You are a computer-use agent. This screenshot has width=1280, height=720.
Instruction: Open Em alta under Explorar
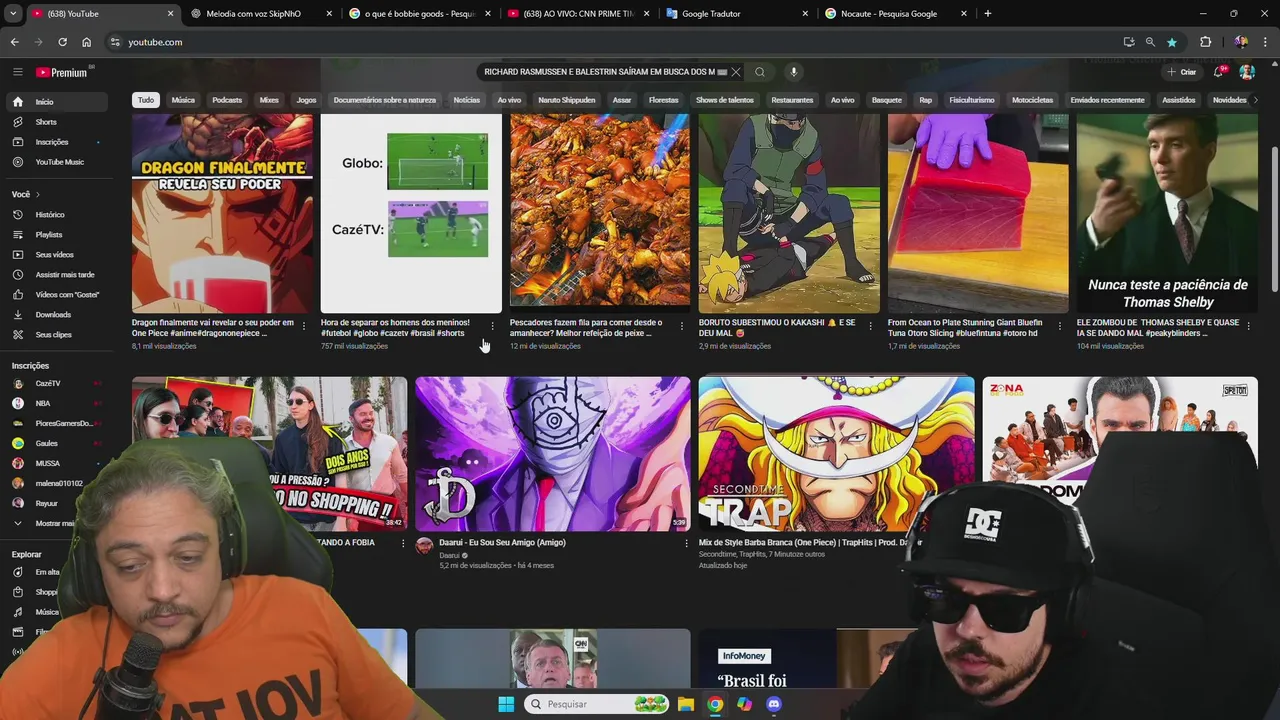point(46,572)
